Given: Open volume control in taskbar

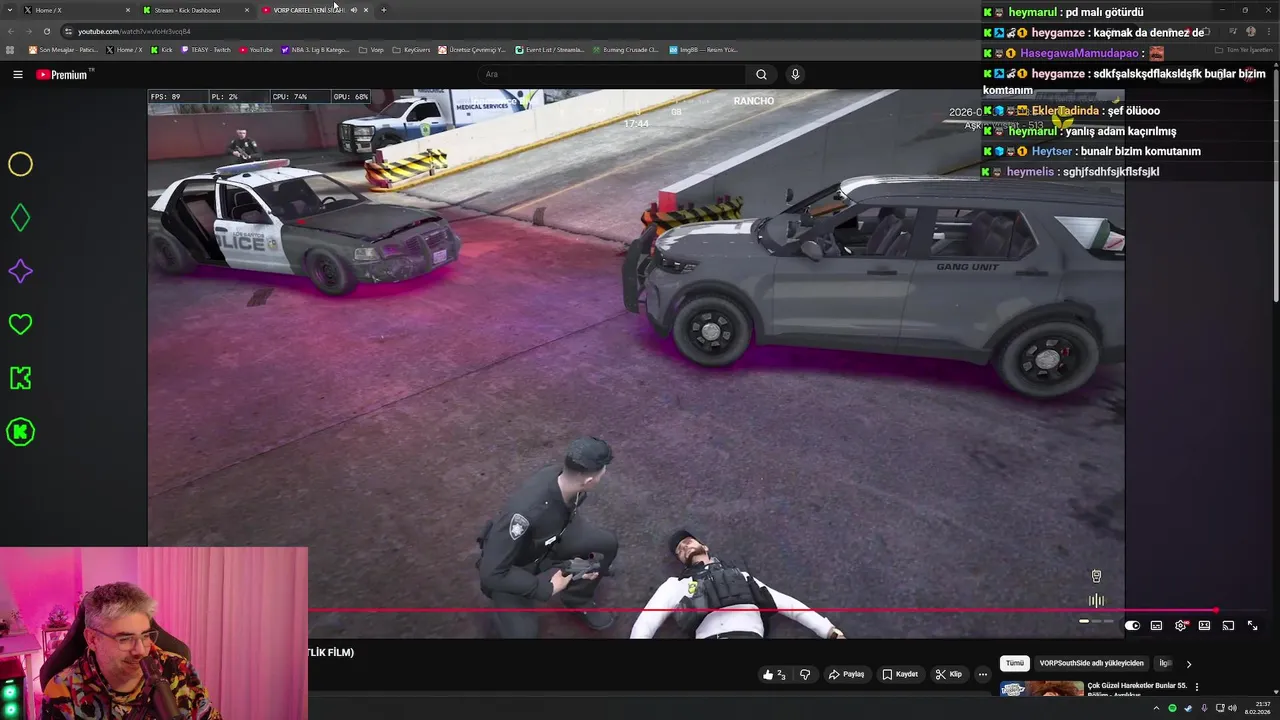Looking at the screenshot, I should pyautogui.click(x=1232, y=708).
